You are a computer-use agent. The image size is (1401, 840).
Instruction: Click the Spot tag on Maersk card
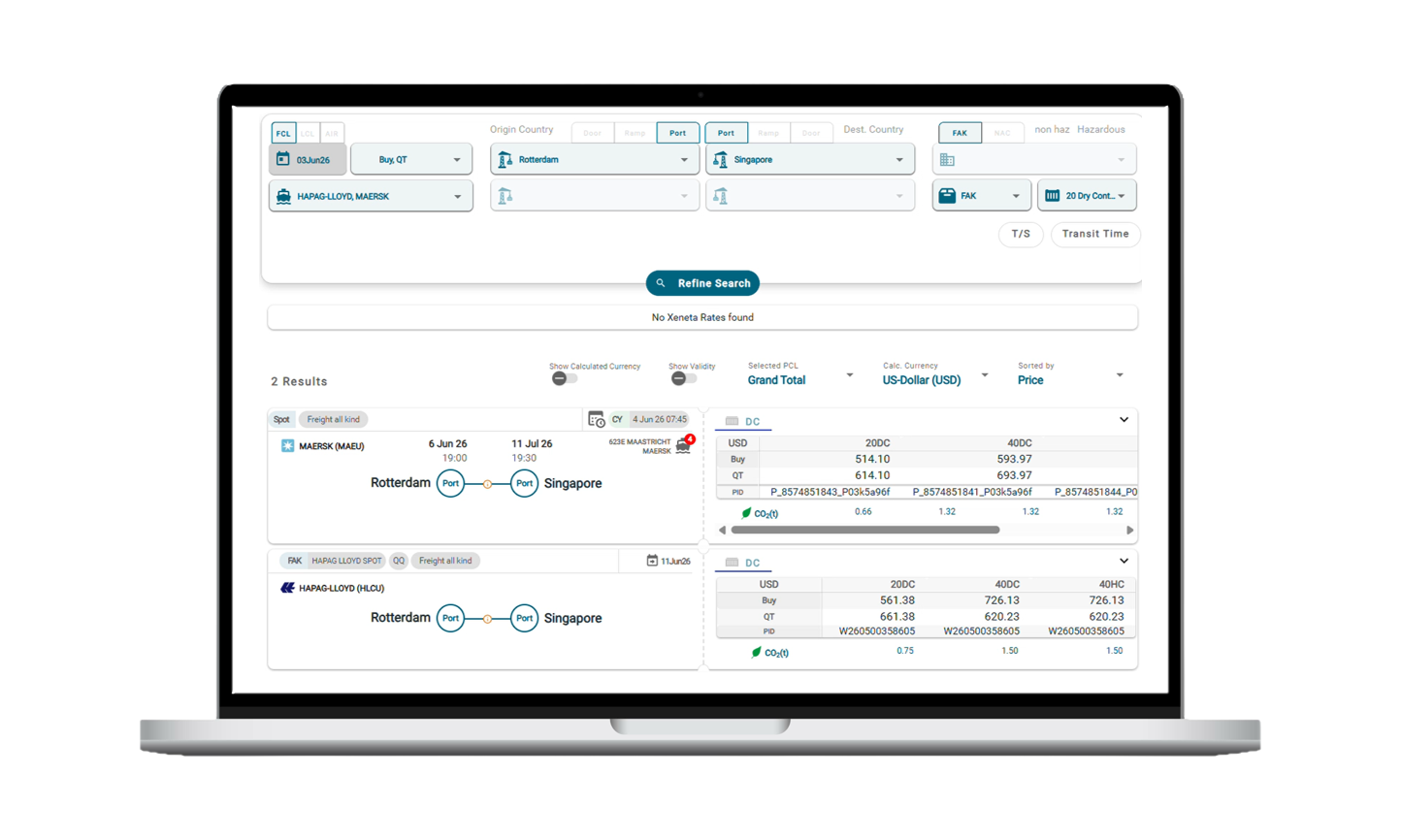click(x=281, y=420)
